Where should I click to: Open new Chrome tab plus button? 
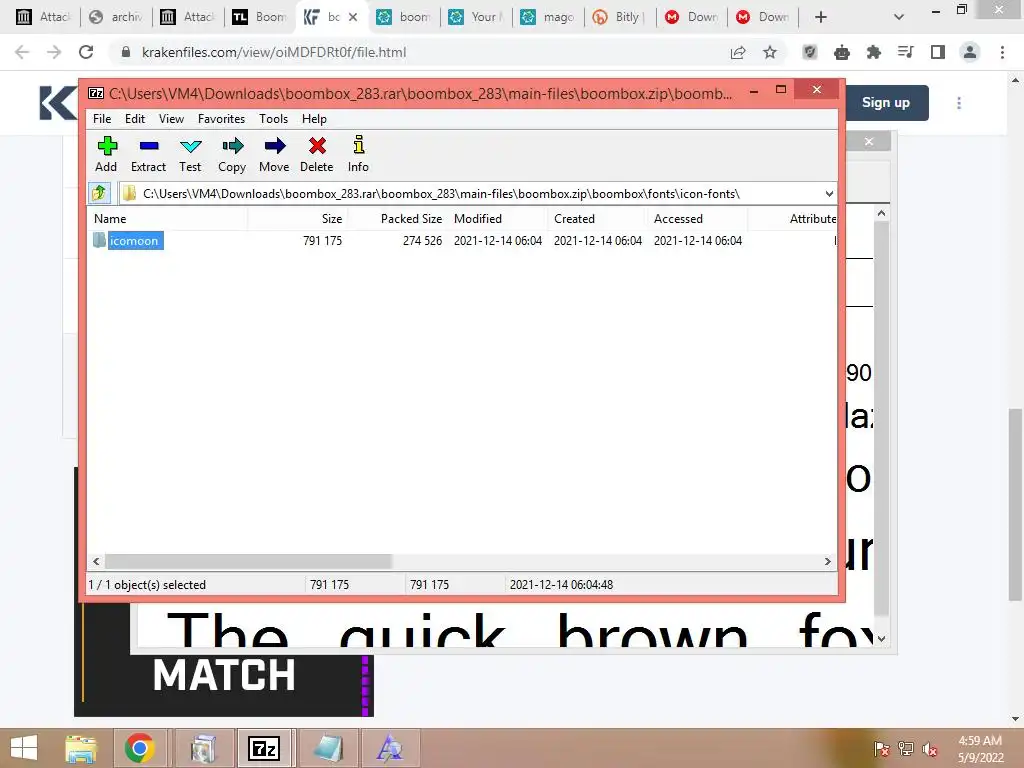pyautogui.click(x=821, y=17)
